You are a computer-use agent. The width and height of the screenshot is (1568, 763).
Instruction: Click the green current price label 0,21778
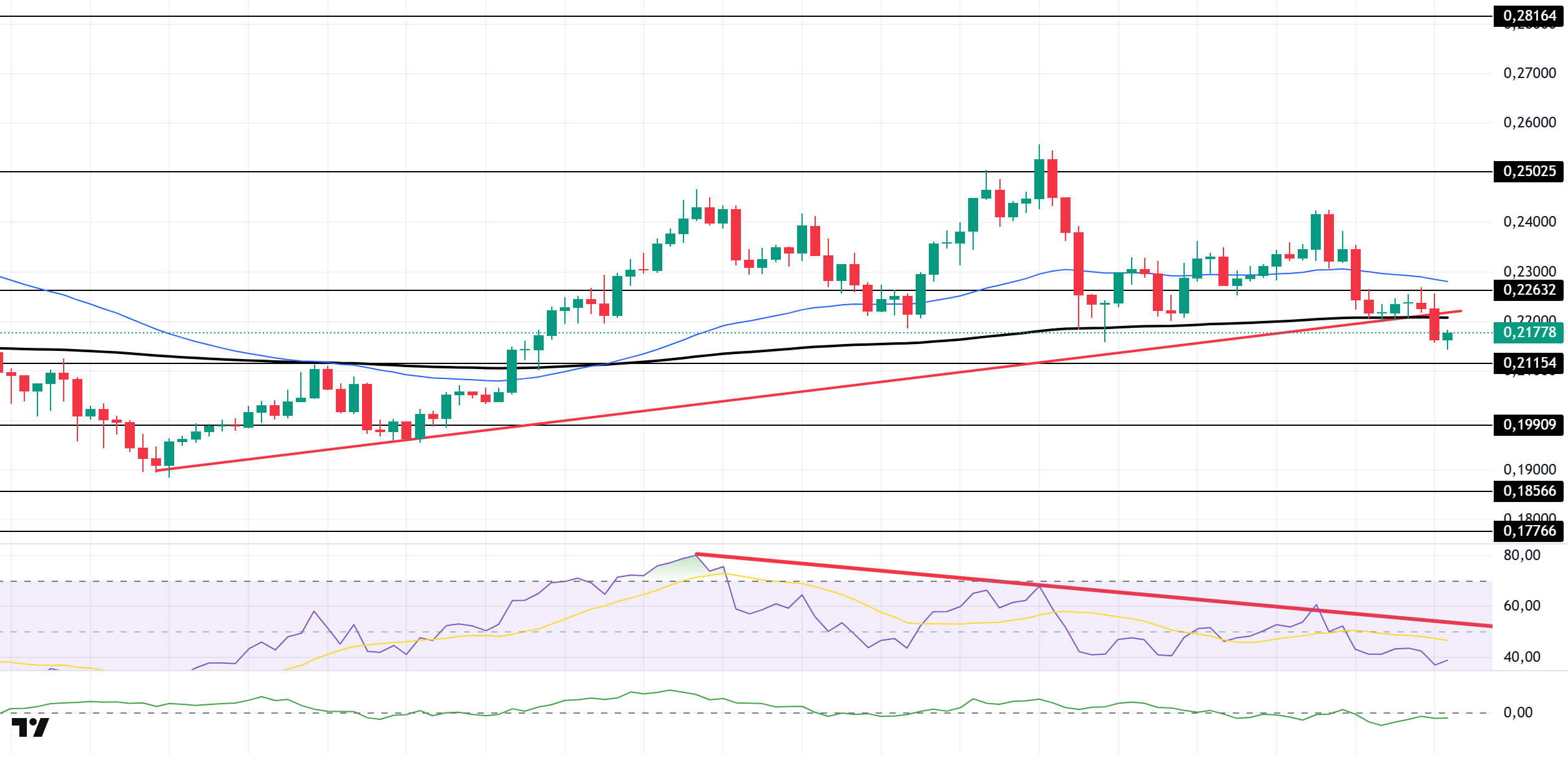click(x=1528, y=332)
